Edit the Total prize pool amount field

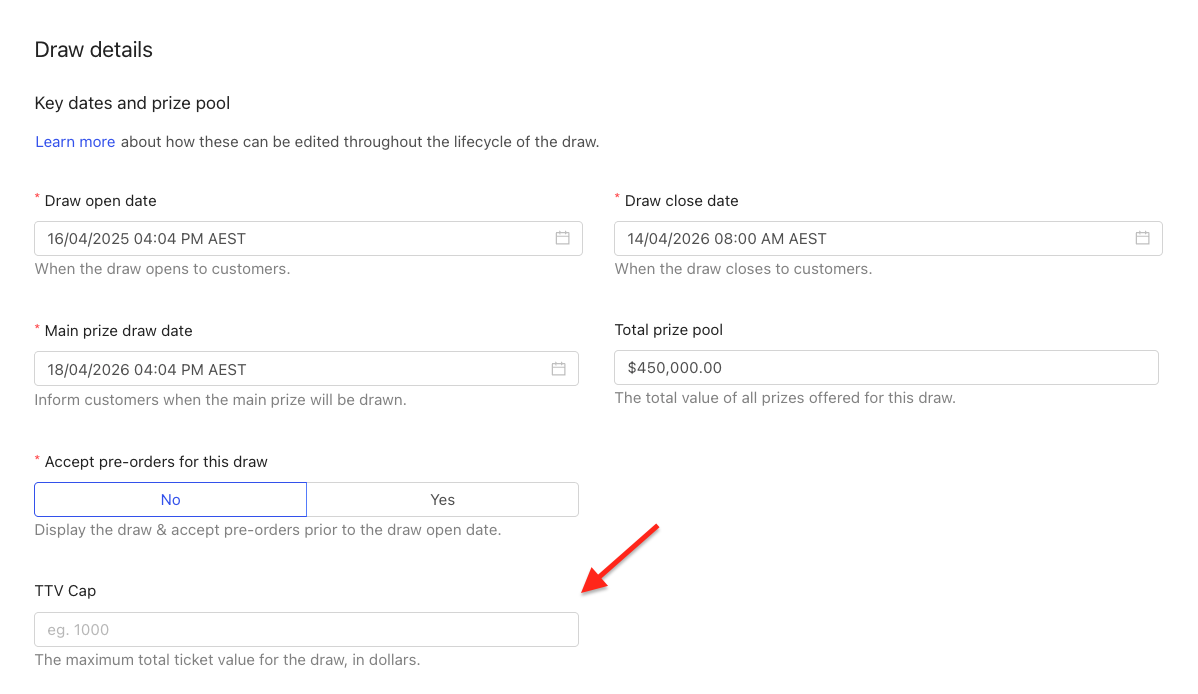point(885,368)
